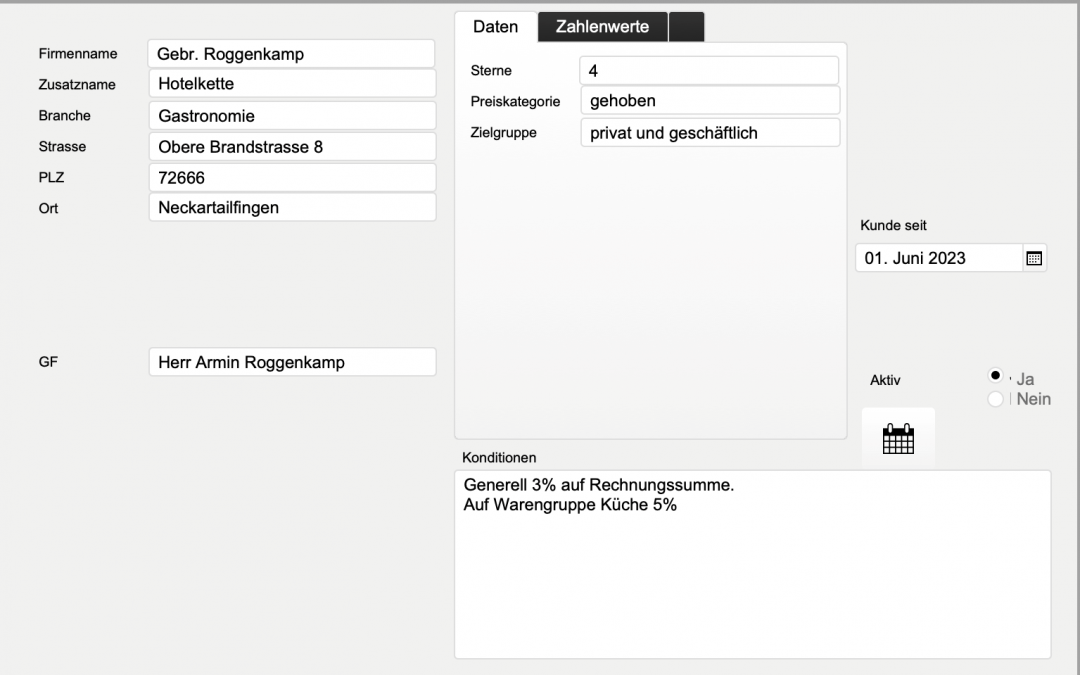
Task: Select the Nein radio button
Action: coord(995,399)
